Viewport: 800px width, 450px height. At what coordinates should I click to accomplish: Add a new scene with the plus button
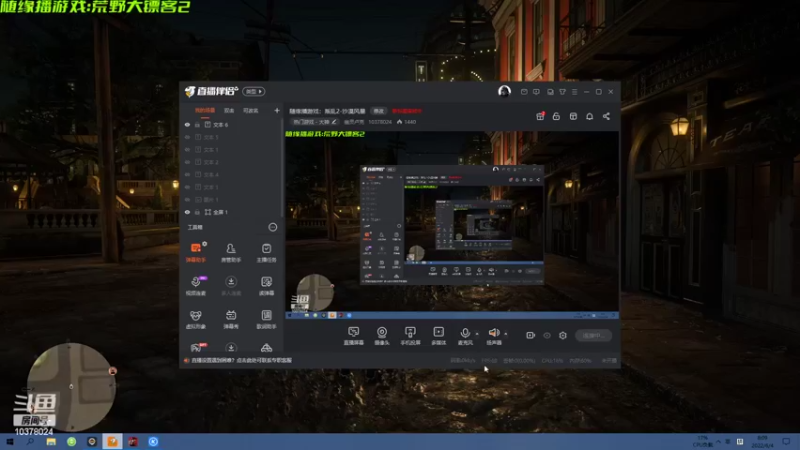click(277, 110)
